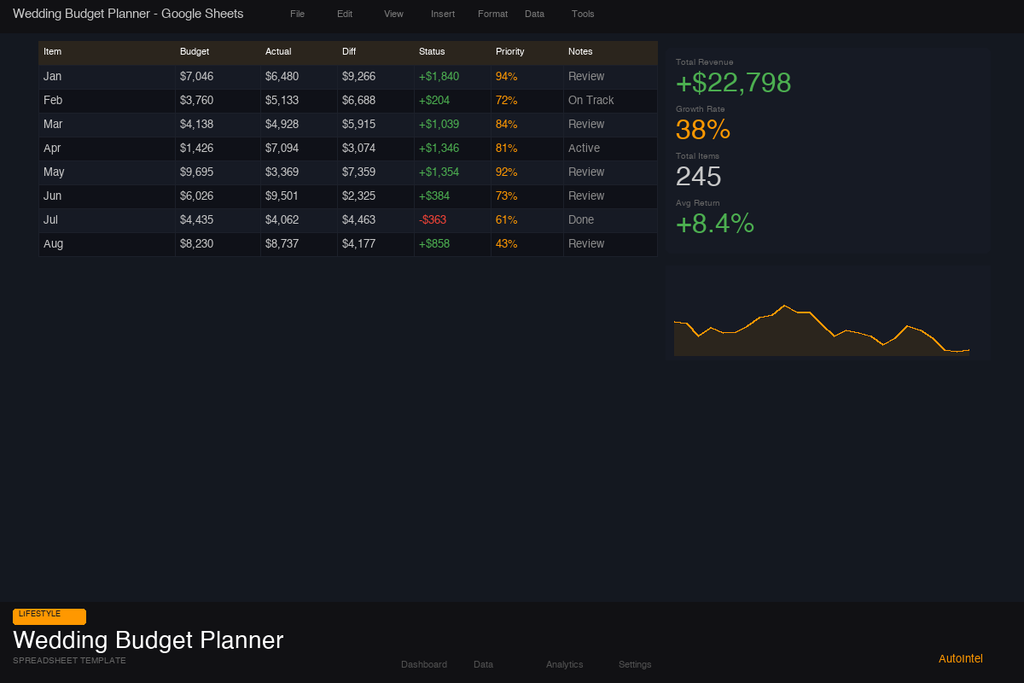Click the orange area trend chart

822,330
